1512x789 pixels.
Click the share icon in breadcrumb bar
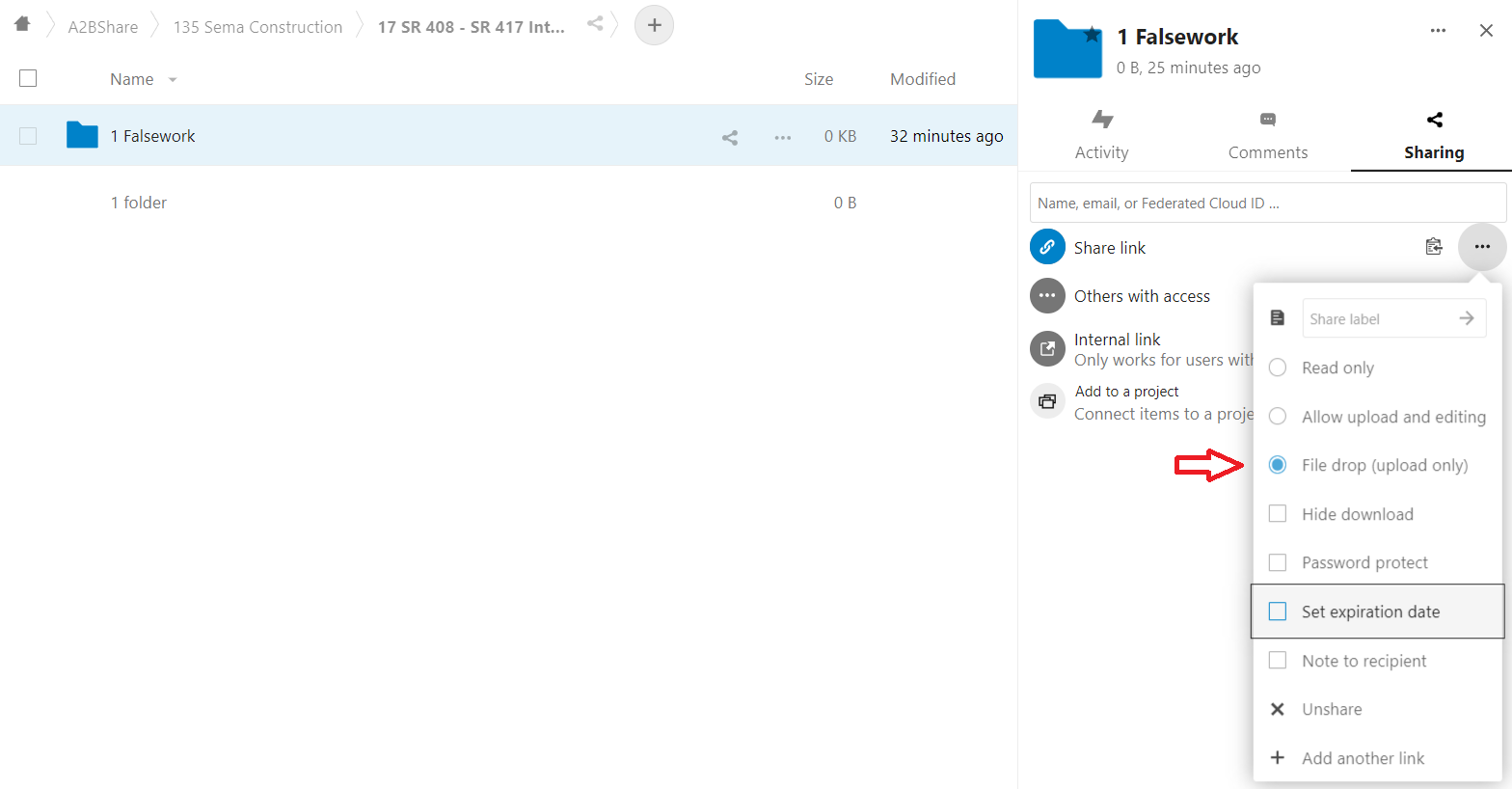[x=595, y=24]
